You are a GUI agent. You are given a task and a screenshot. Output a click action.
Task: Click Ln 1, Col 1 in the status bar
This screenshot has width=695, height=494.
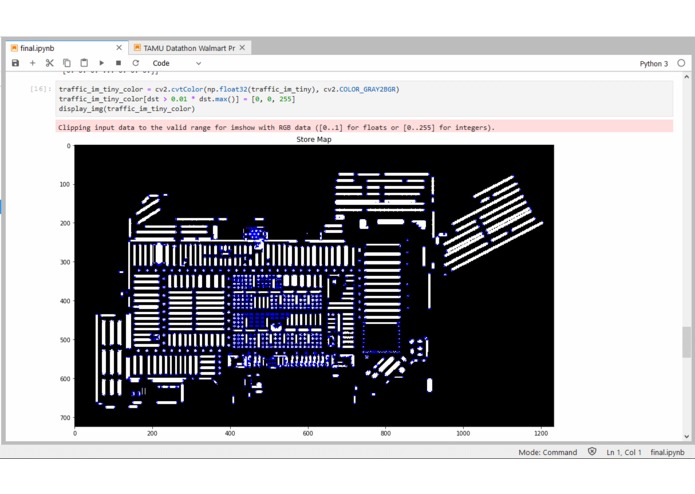click(x=624, y=452)
